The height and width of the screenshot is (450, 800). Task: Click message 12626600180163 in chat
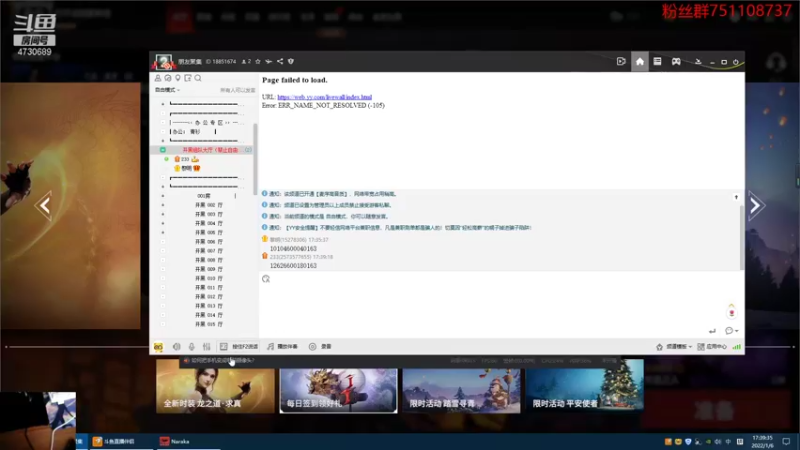[x=293, y=266]
